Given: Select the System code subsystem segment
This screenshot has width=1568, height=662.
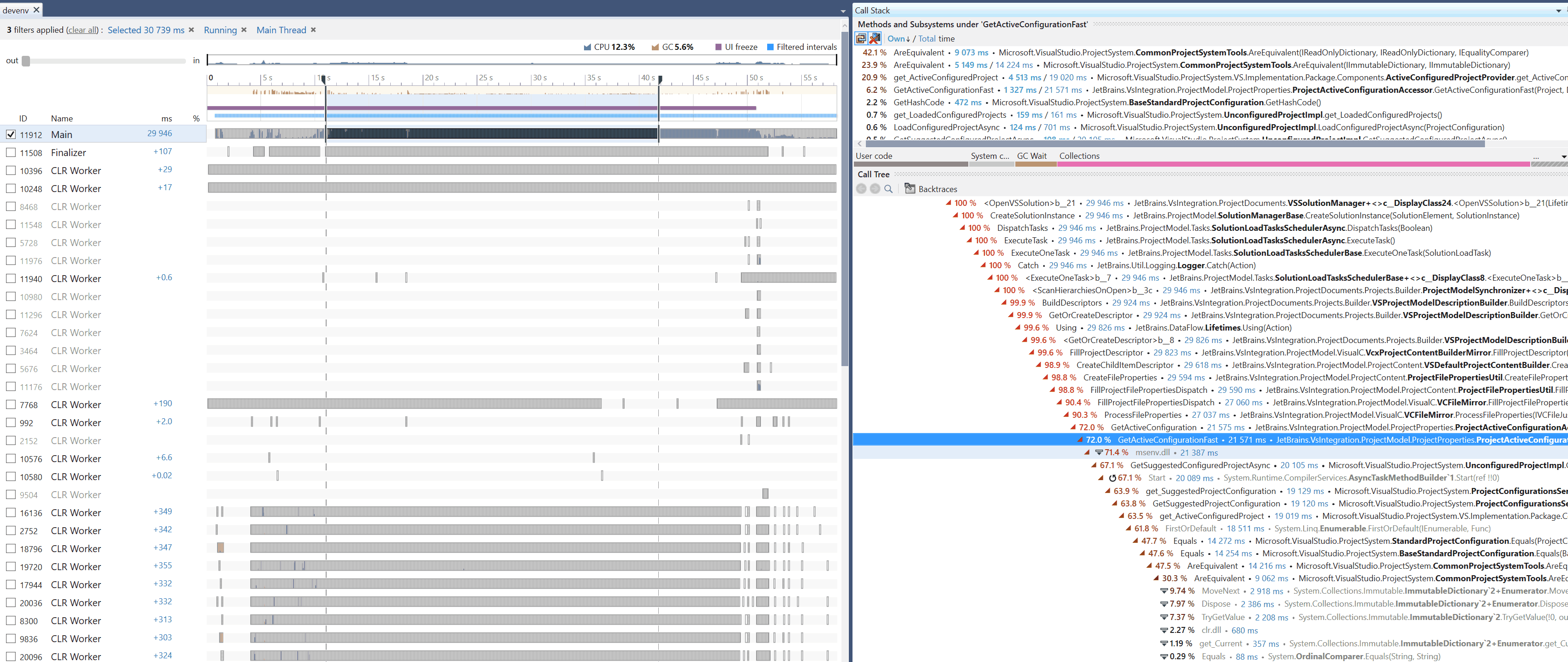Looking at the screenshot, I should [x=991, y=164].
